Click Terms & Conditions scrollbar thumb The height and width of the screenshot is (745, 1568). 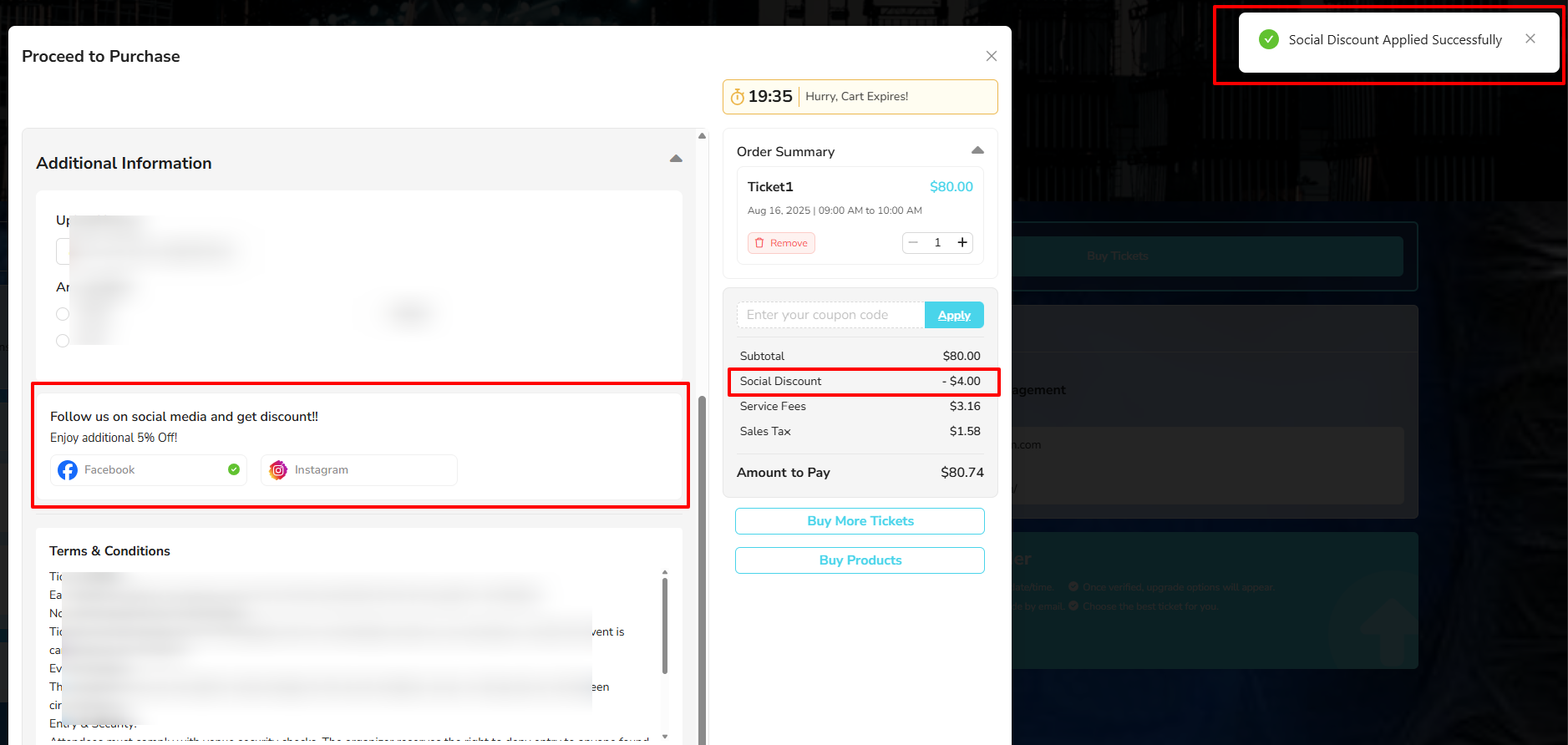tap(665, 625)
